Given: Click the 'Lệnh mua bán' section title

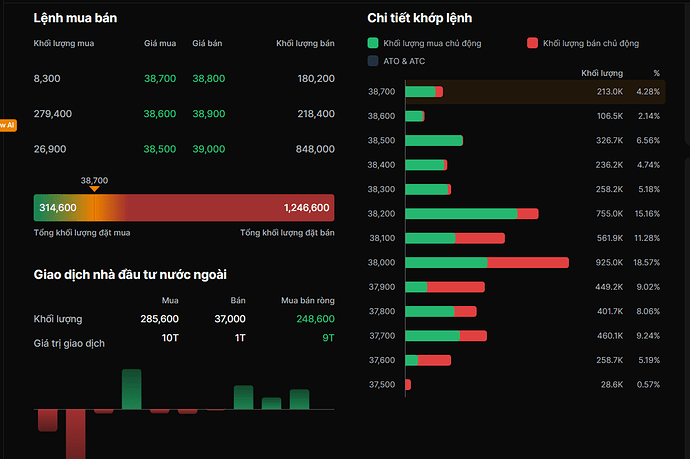Looking at the screenshot, I should (79, 18).
